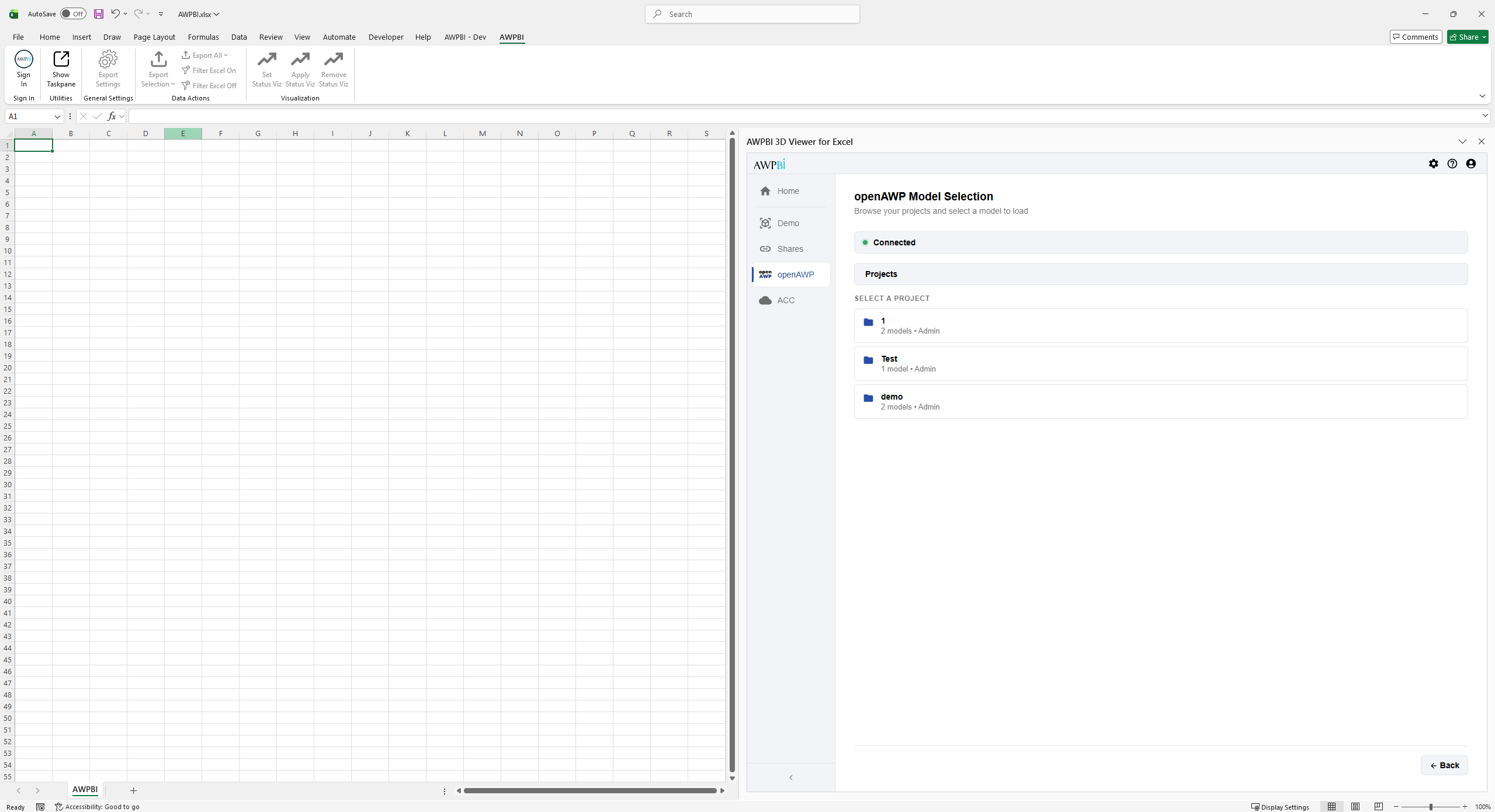The image size is (1495, 812).
Task: Open ACC cloud section in sidebar
Action: [790, 300]
